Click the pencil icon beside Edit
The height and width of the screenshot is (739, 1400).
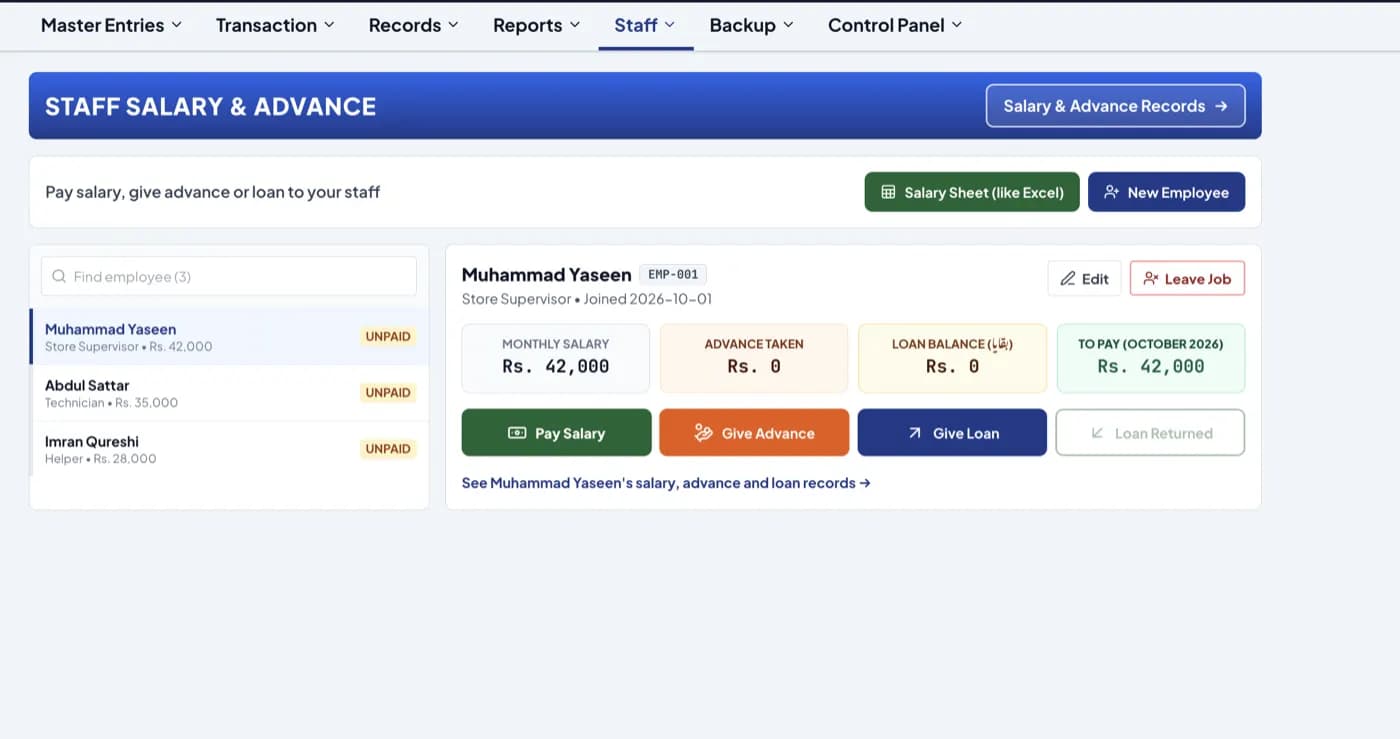pyautogui.click(x=1068, y=278)
